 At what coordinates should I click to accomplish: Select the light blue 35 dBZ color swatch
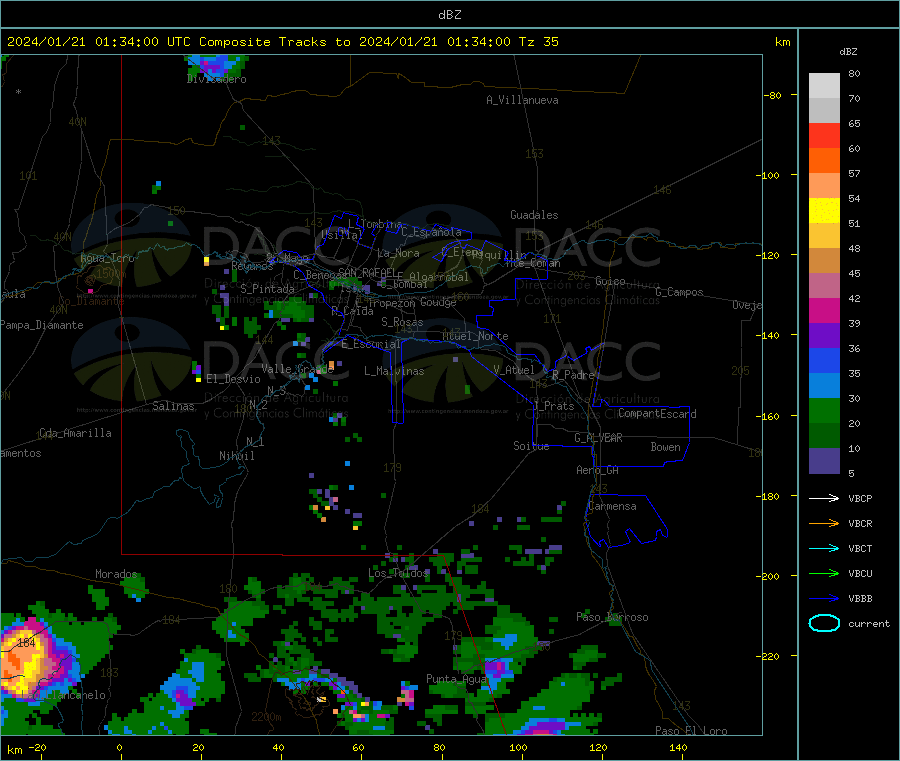point(824,386)
